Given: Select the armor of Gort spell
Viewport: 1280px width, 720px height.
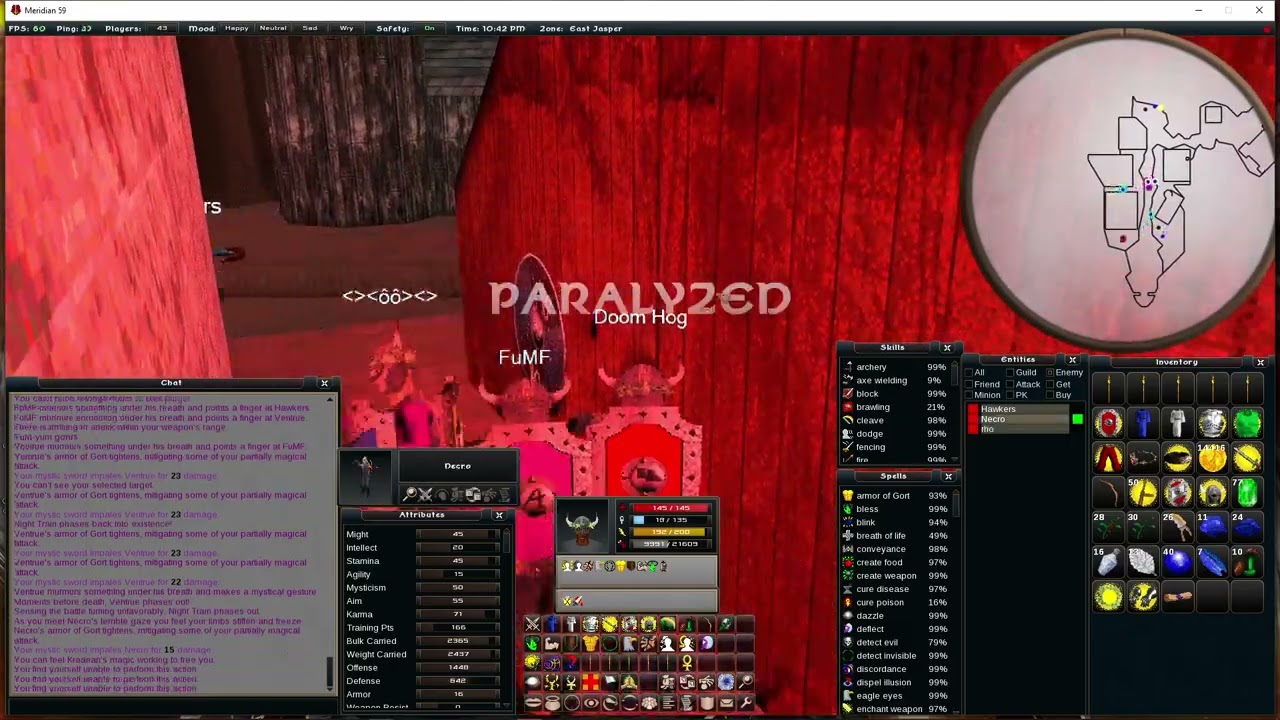Looking at the screenshot, I should (896, 496).
